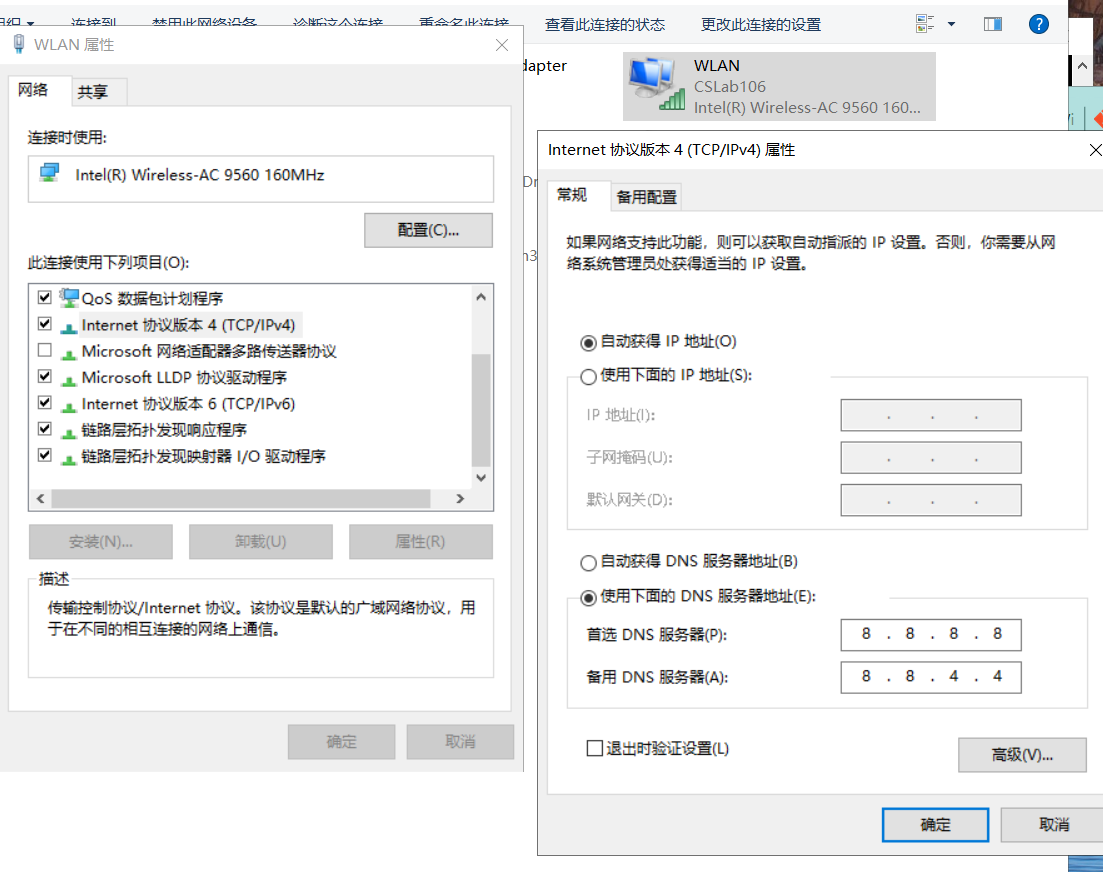1103x872 pixels.
Task: Click the QoS 数据包计划程序 icon
Action: (68, 297)
